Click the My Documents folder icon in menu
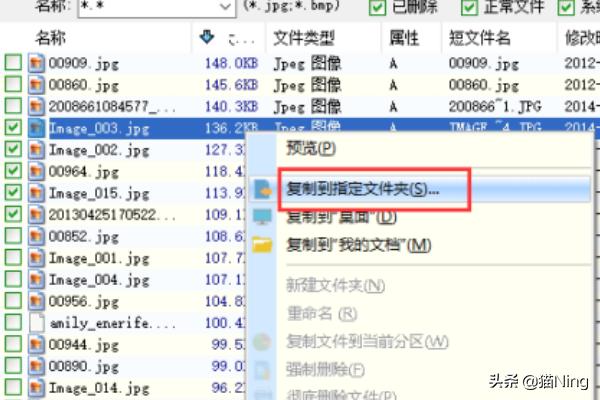This screenshot has height=400, width=600. click(x=263, y=245)
